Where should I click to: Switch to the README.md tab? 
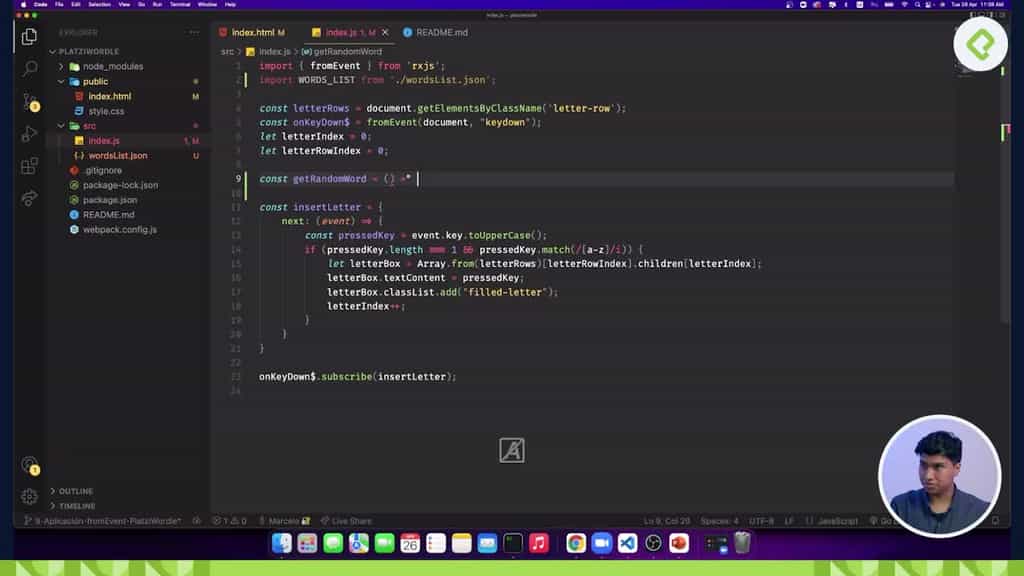pyautogui.click(x=440, y=31)
